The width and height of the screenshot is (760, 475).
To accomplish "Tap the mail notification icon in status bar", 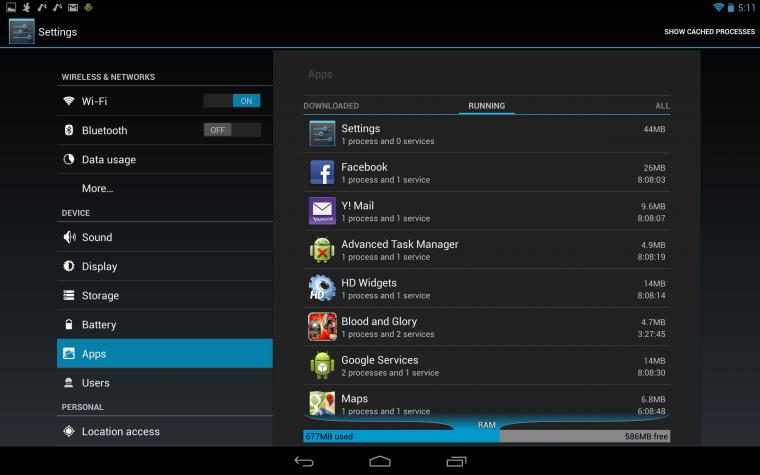I will pyautogui.click(x=73, y=7).
